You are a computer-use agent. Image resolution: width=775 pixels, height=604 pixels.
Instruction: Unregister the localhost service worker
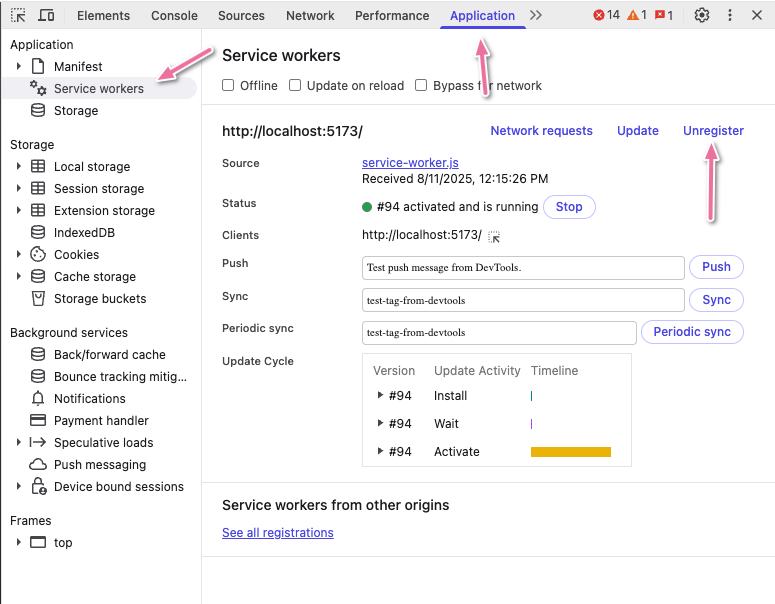point(713,130)
